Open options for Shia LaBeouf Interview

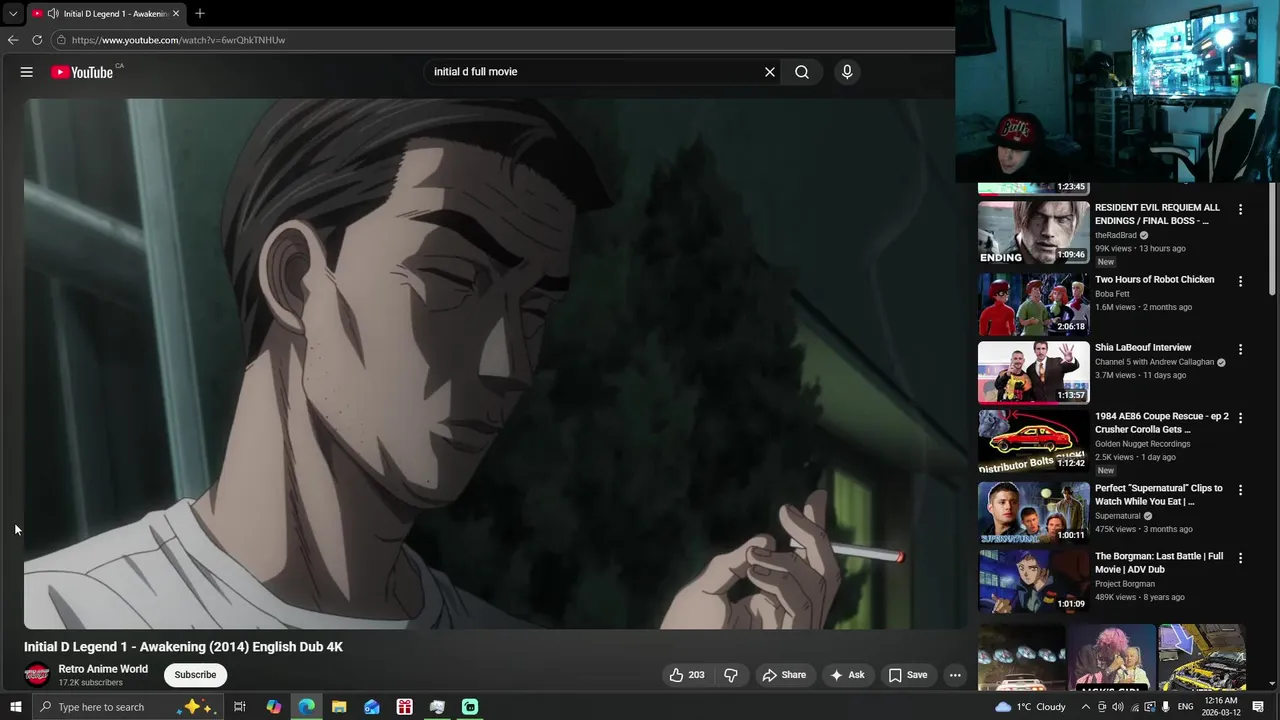tap(1240, 350)
